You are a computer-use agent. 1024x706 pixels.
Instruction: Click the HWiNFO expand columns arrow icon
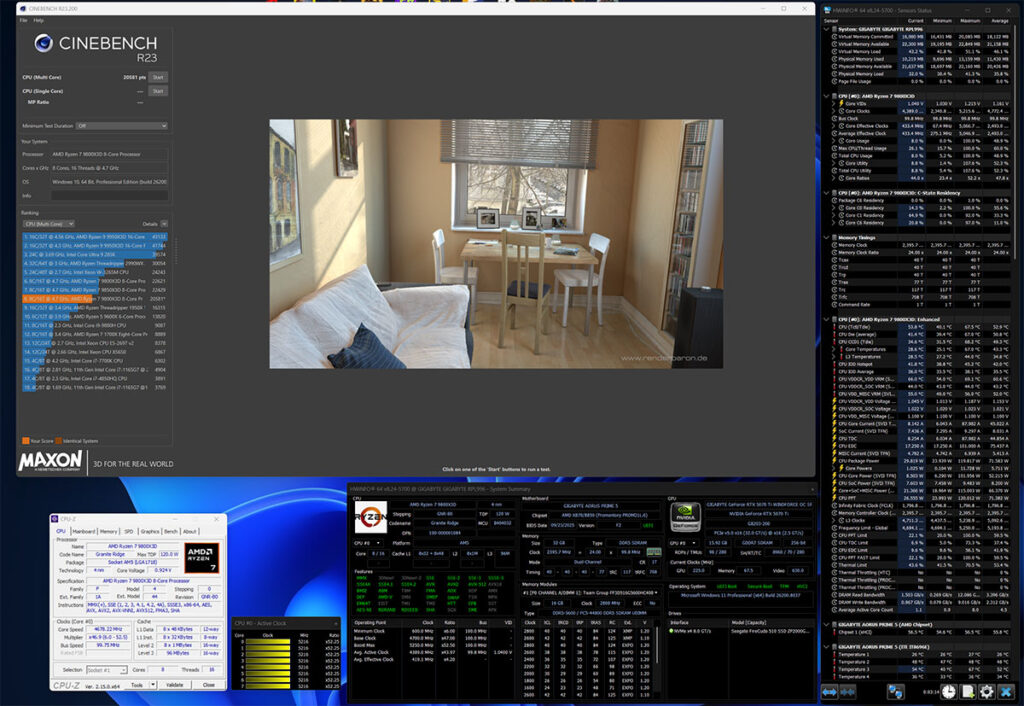click(x=831, y=692)
